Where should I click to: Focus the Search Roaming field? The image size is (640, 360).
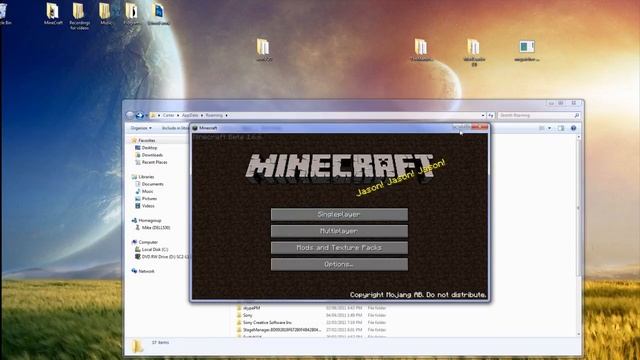(539, 116)
